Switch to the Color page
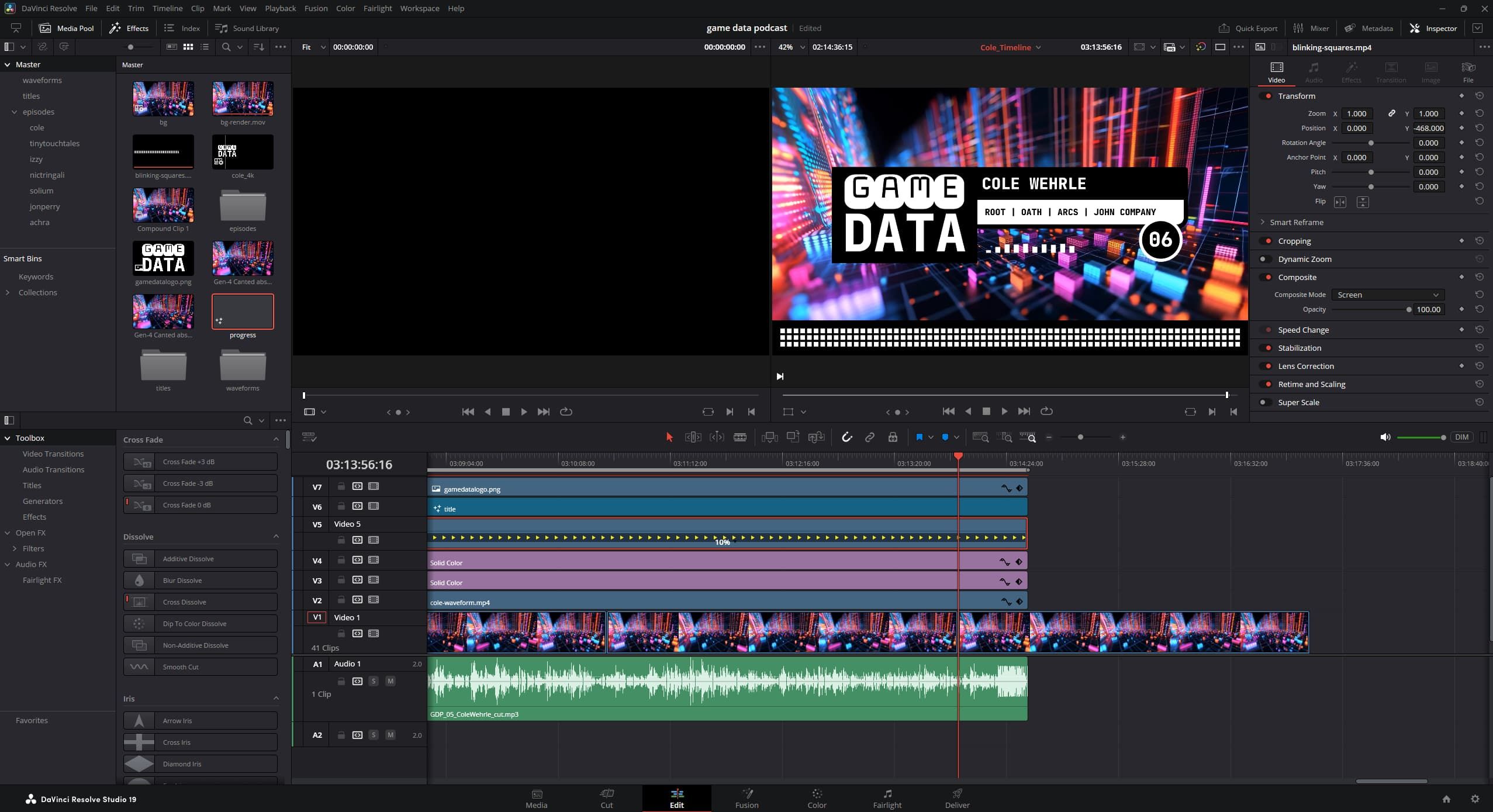The height and width of the screenshot is (812, 1493). (817, 799)
